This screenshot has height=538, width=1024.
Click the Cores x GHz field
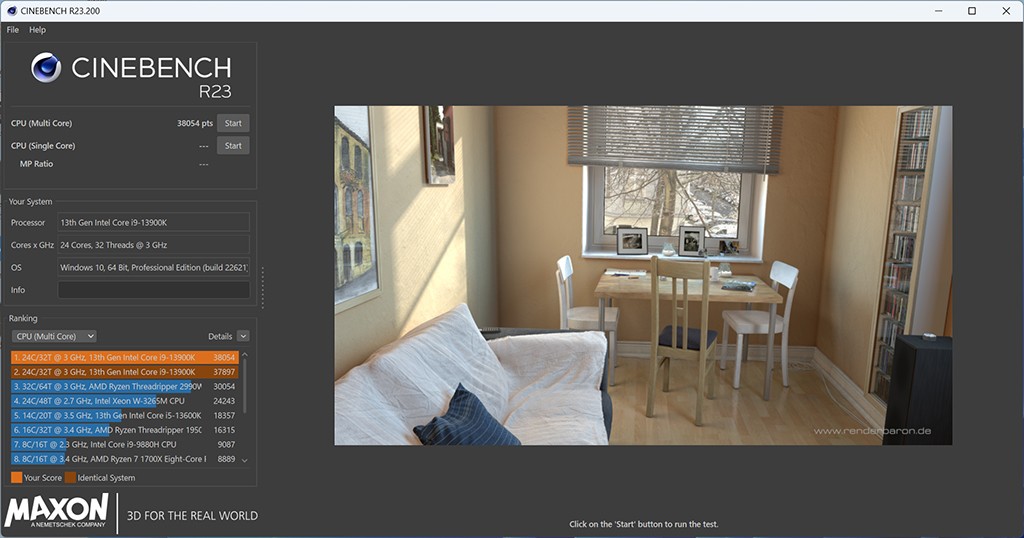click(x=153, y=245)
